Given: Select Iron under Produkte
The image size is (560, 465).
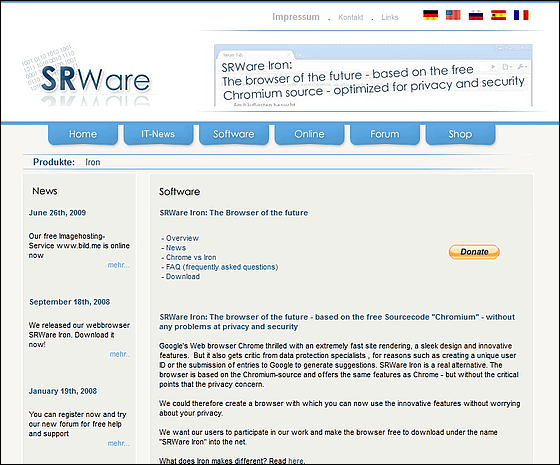Looking at the screenshot, I should (x=93, y=162).
